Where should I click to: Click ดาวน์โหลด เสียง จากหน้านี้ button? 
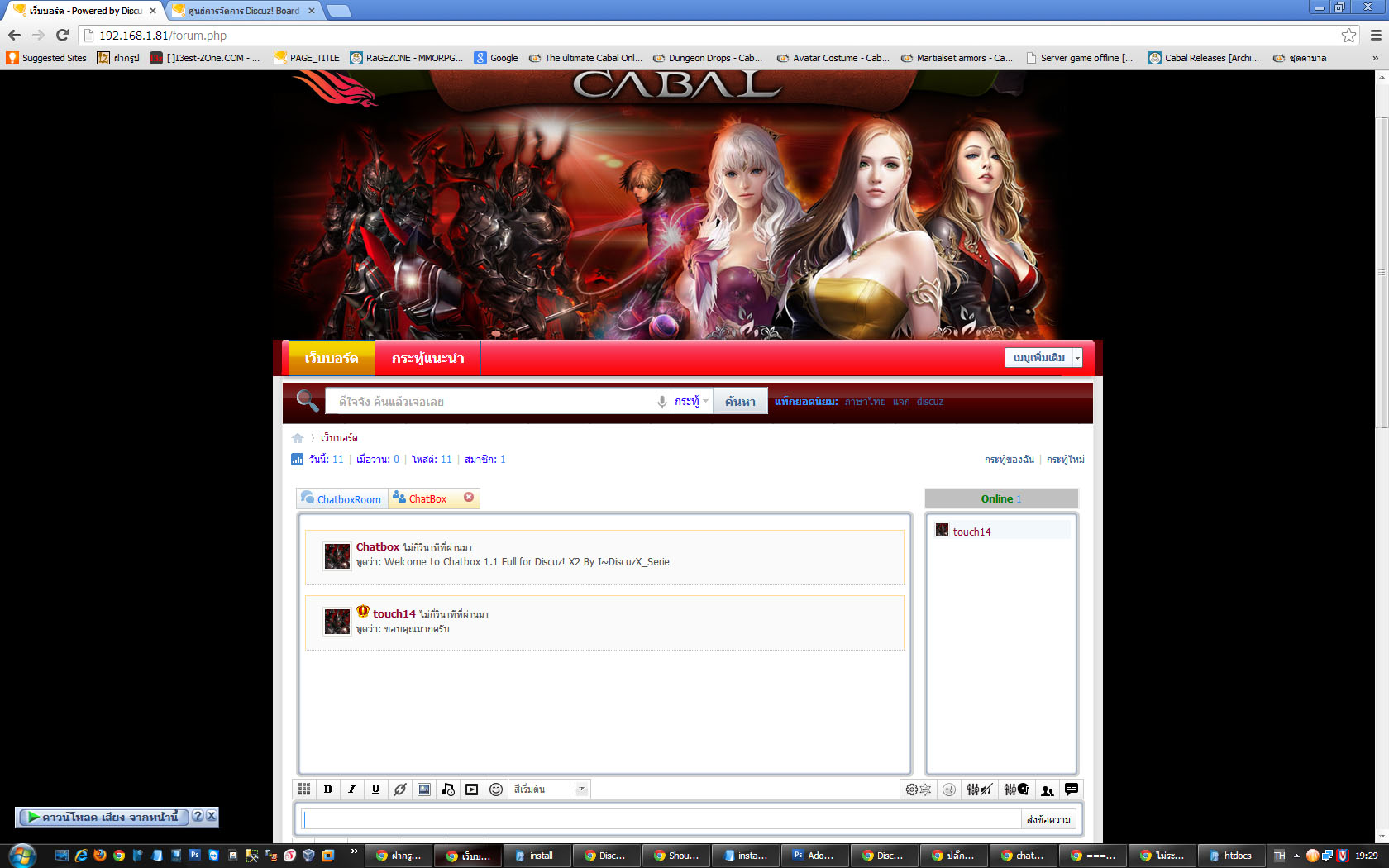click(103, 817)
